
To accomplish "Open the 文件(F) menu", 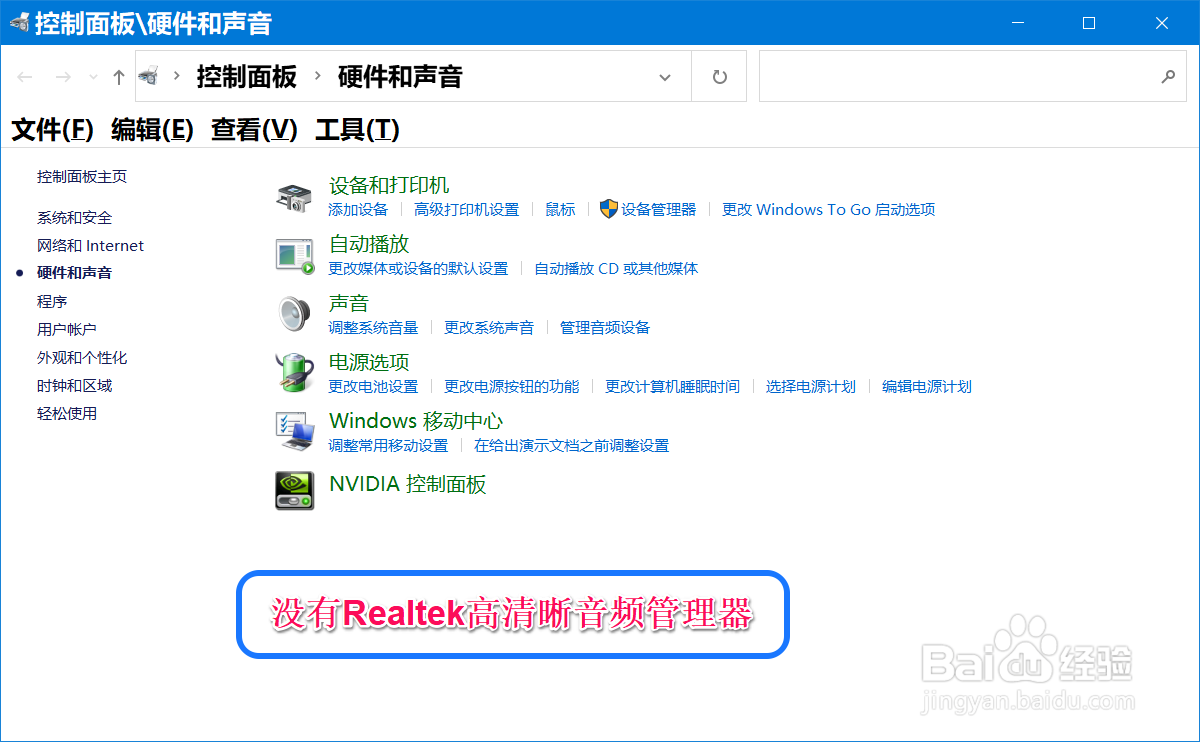I will (53, 129).
